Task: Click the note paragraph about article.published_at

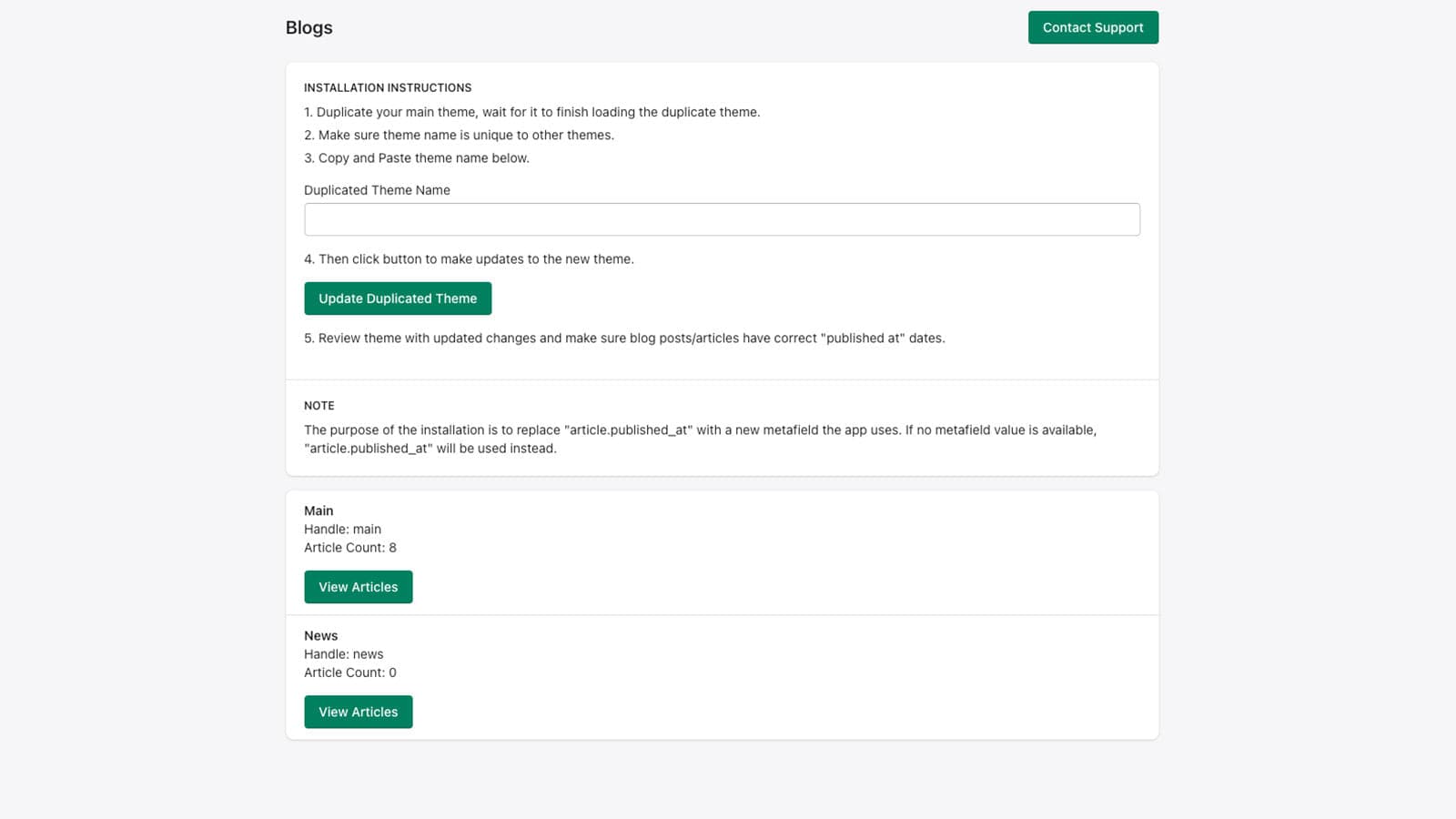Action: (701, 439)
